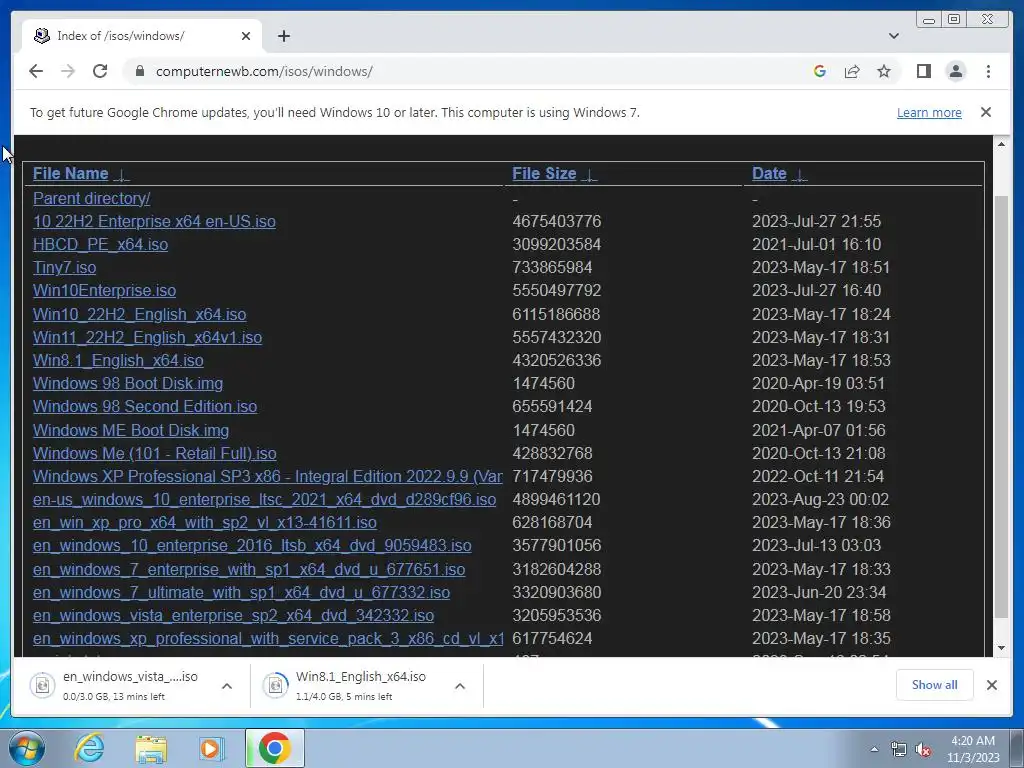
Task: Open a new tab with the plus button
Action: point(283,36)
